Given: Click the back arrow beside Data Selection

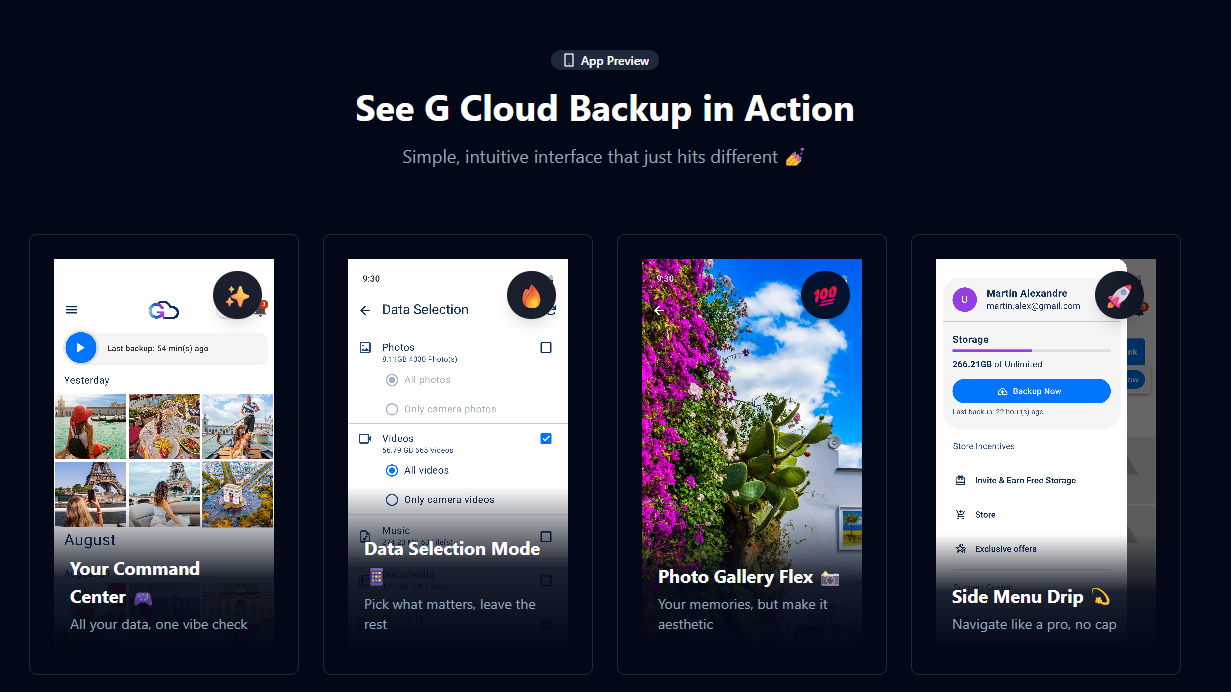Looking at the screenshot, I should coord(365,310).
